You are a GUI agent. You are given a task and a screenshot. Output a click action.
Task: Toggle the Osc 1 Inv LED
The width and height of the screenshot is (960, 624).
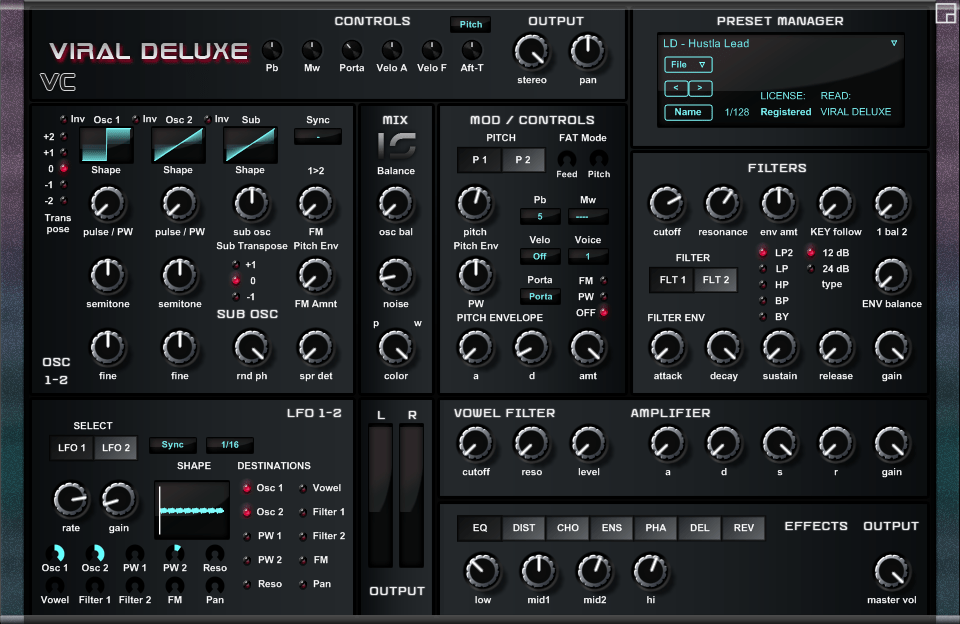(x=62, y=119)
